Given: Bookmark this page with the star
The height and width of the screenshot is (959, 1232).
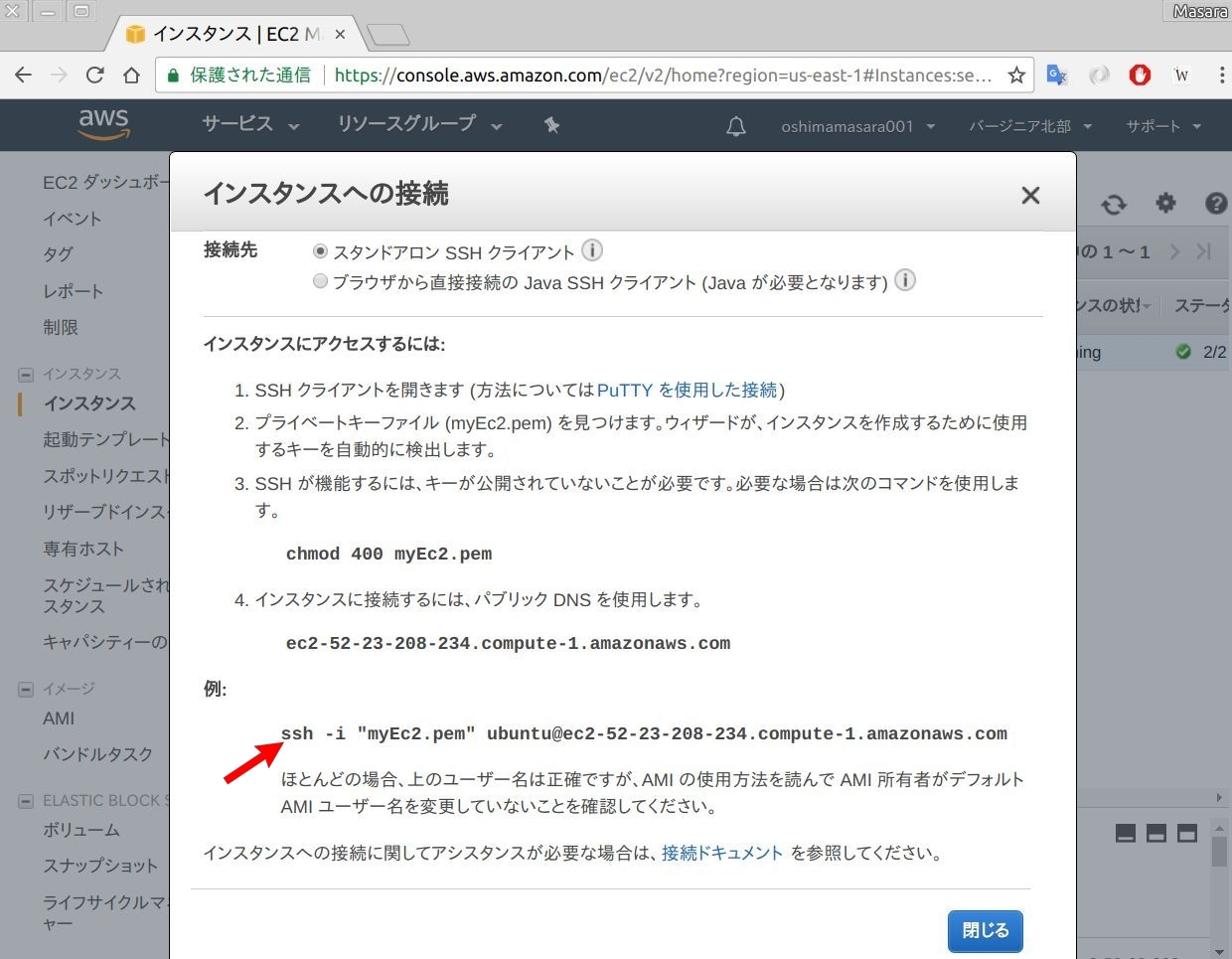Looking at the screenshot, I should click(x=1016, y=76).
